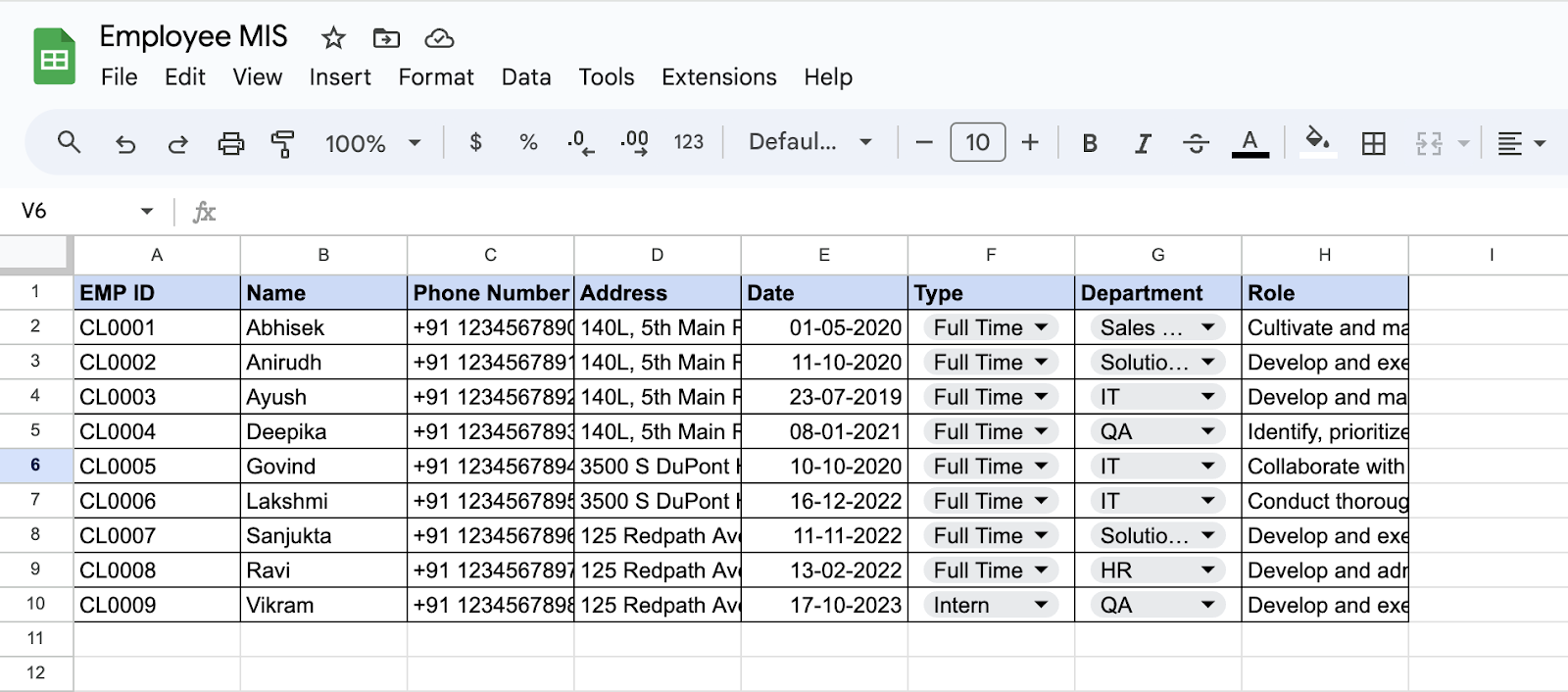Open the font family dropdown

coord(809,142)
